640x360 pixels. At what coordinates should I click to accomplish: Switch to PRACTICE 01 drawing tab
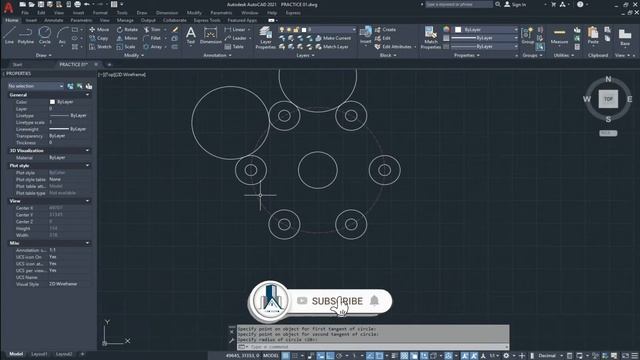click(73, 64)
